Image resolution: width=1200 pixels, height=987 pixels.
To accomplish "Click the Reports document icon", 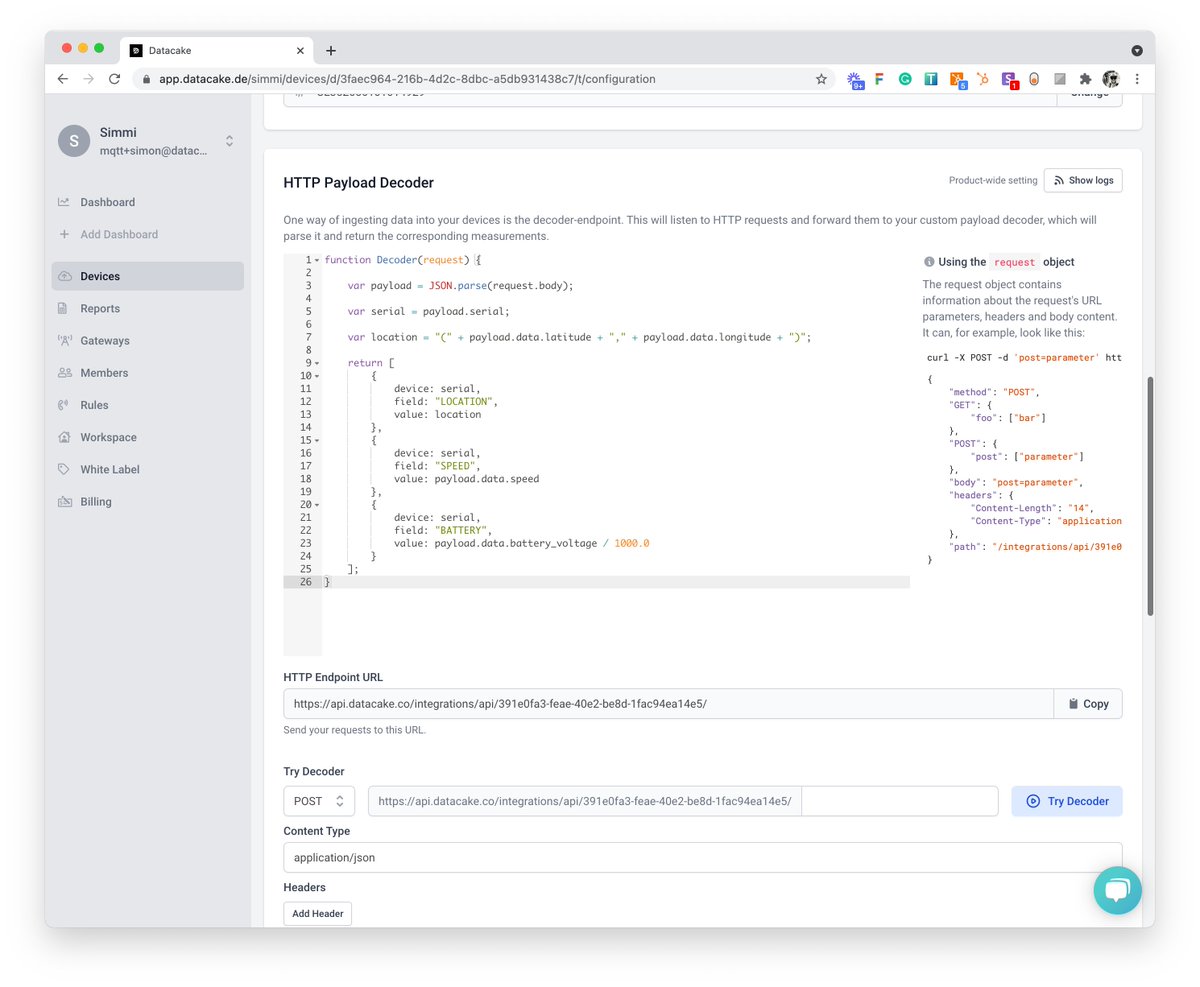I will click(64, 308).
